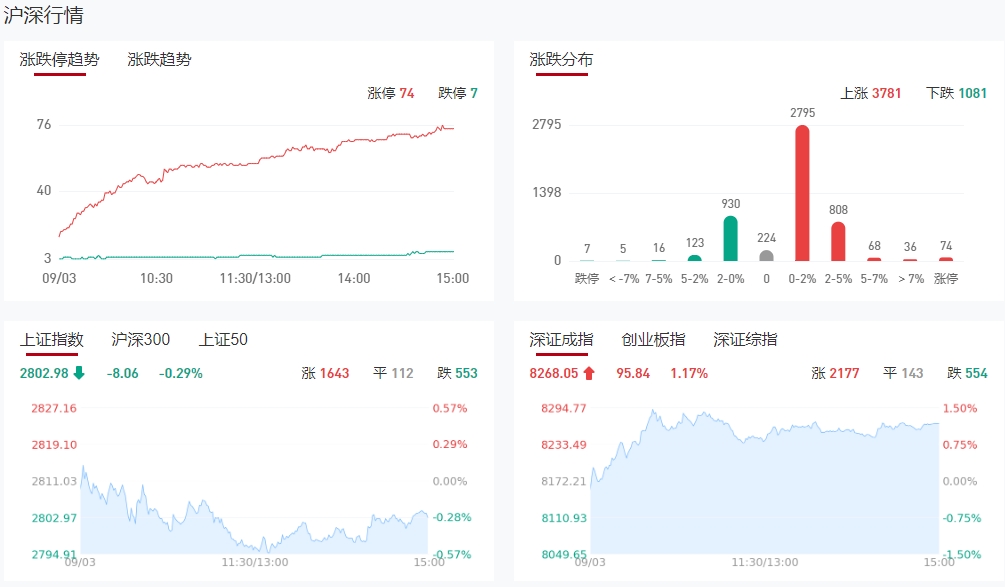Image resolution: width=1005 pixels, height=587 pixels.
Task: Click the 涨停 74 legend label
Action: (x=390, y=93)
